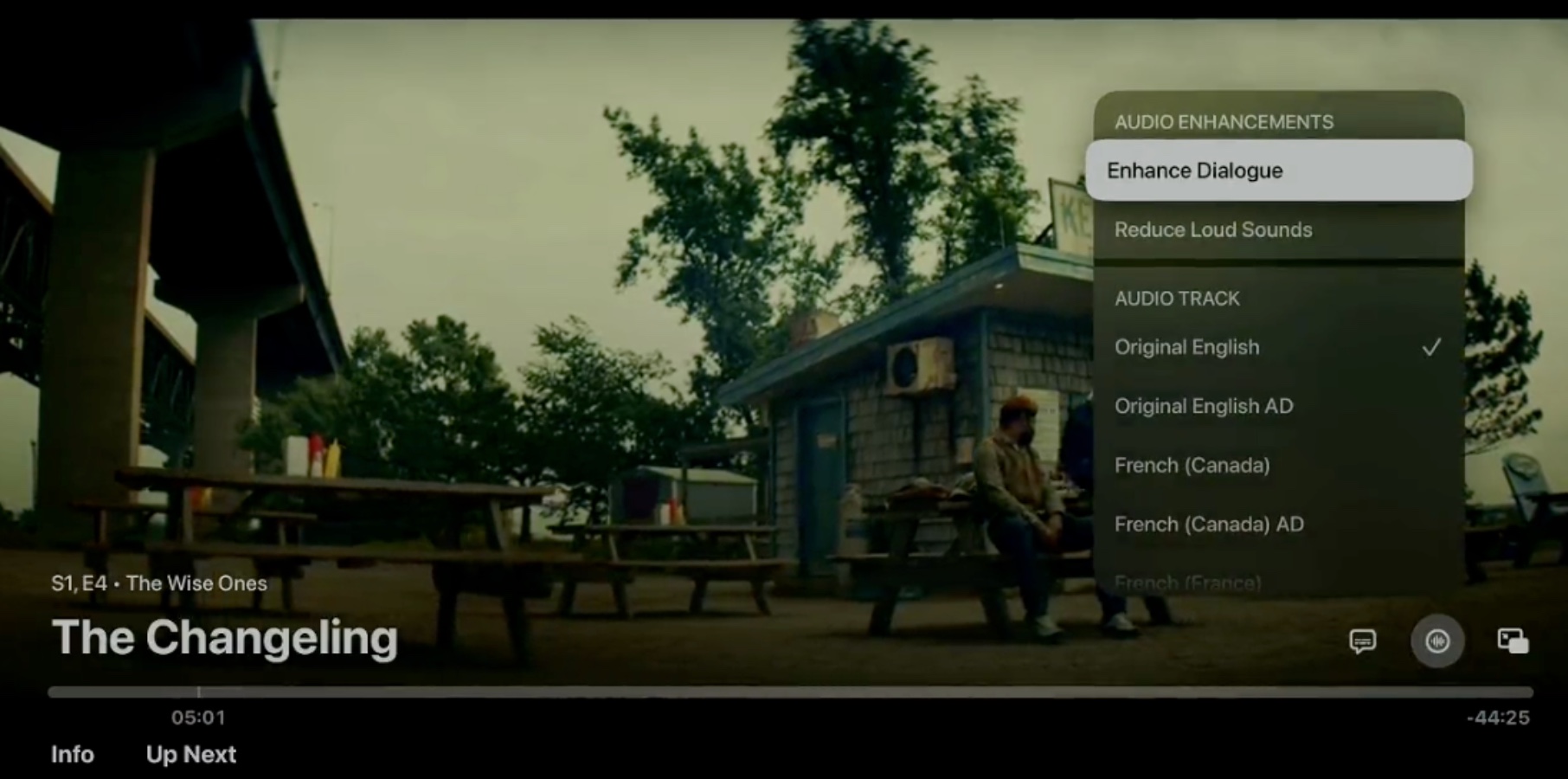
Task: Open the subtitles speech bubble icon
Action: coord(1362,641)
